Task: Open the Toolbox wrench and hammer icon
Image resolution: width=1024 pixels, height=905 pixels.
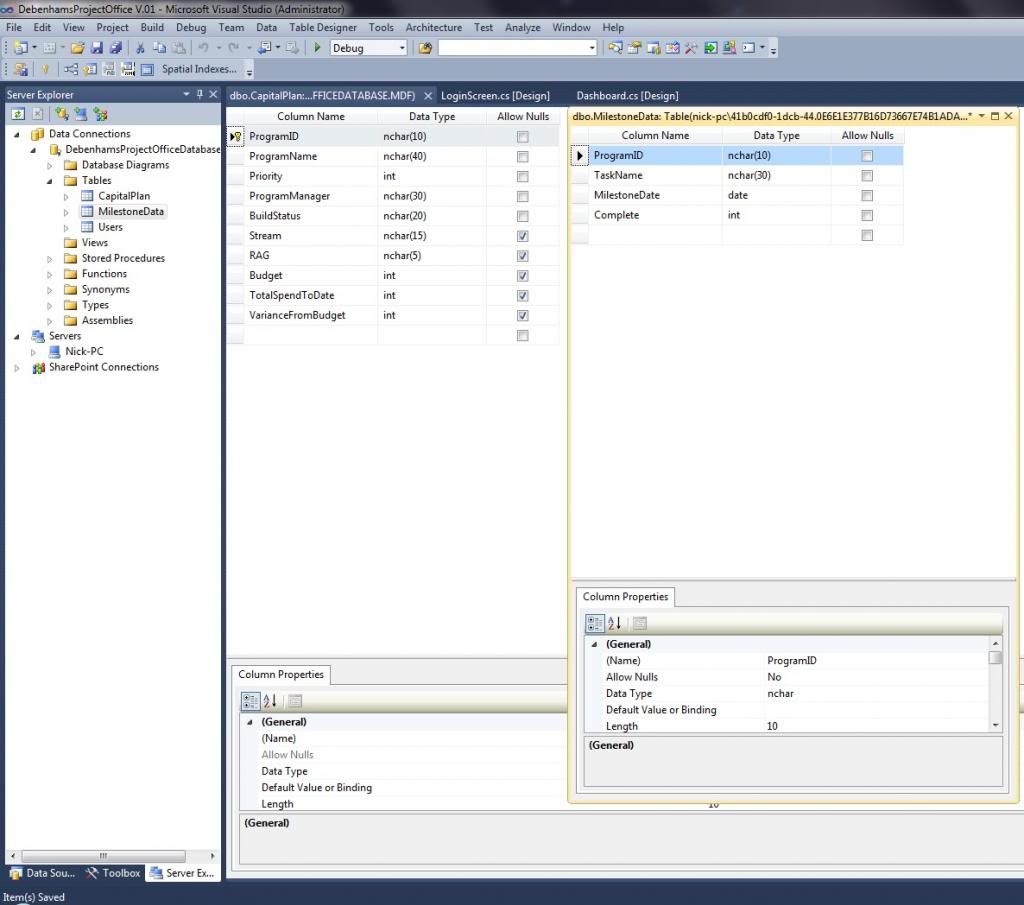Action: point(691,48)
